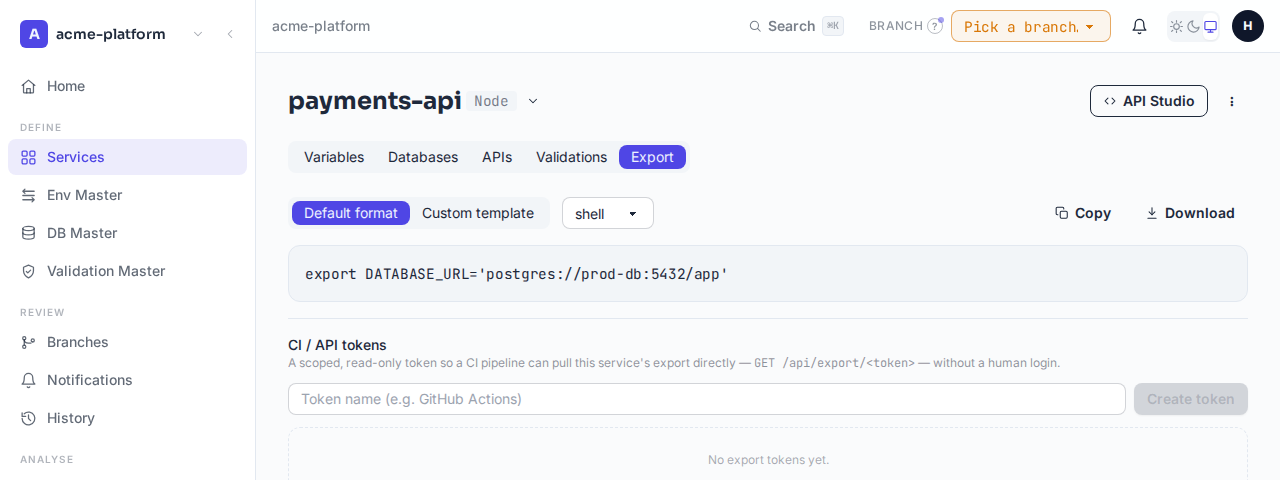The height and width of the screenshot is (480, 1280).
Task: Open Services in the sidebar
Action: tap(127, 157)
